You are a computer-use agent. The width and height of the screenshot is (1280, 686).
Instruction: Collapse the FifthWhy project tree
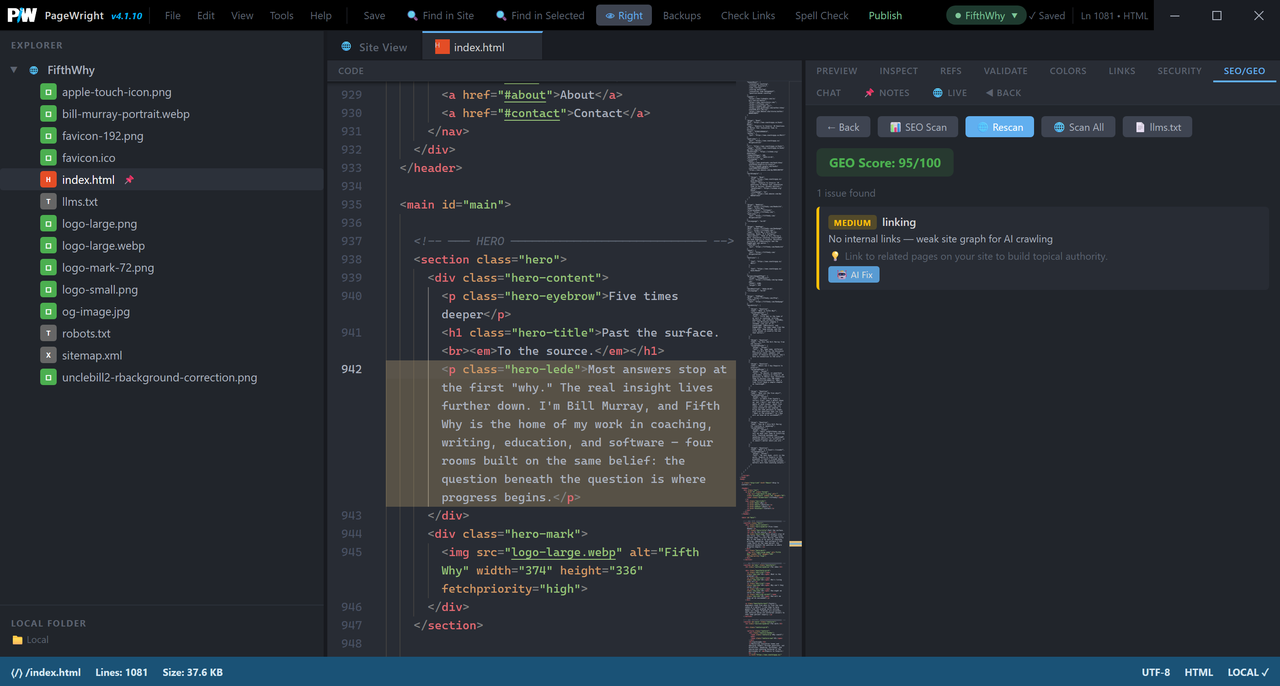[14, 71]
